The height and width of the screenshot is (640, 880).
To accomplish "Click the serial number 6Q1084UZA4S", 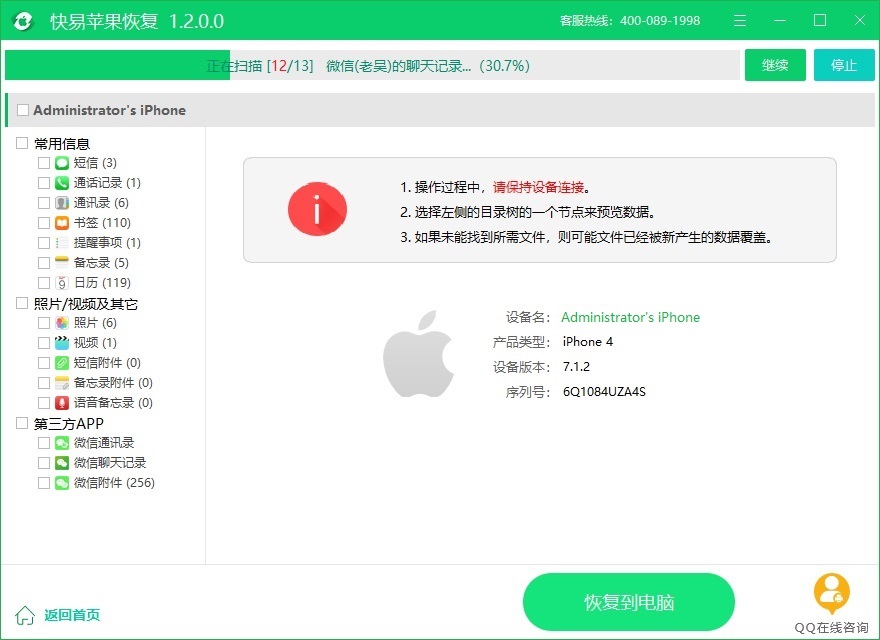I will (x=604, y=392).
